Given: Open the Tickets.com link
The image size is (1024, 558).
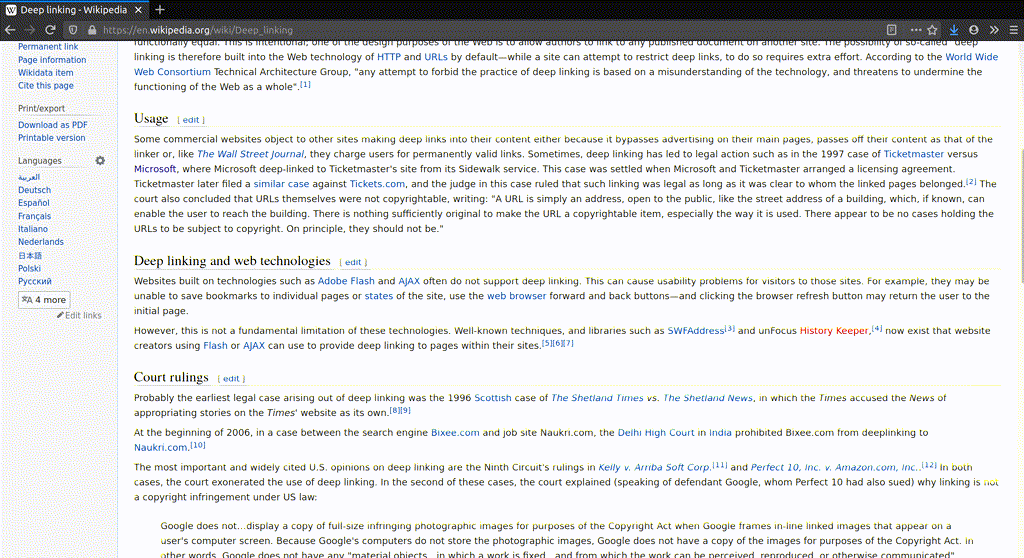Looking at the screenshot, I should tap(377, 184).
